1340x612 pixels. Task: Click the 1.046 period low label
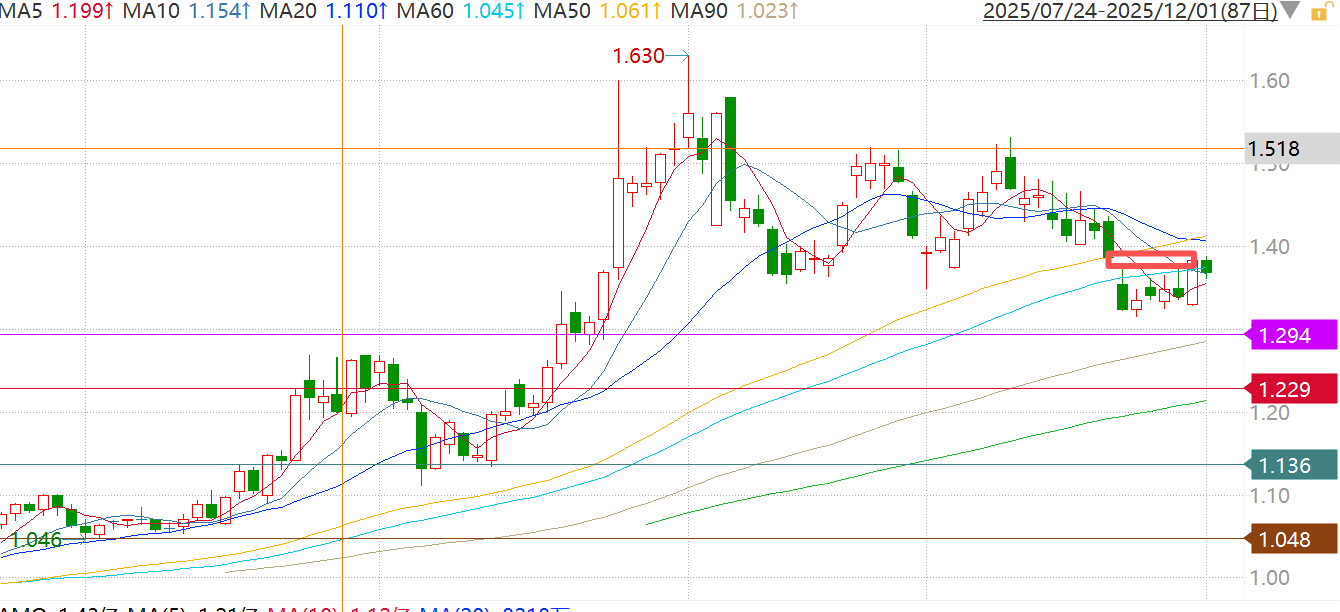pyautogui.click(x=36, y=539)
